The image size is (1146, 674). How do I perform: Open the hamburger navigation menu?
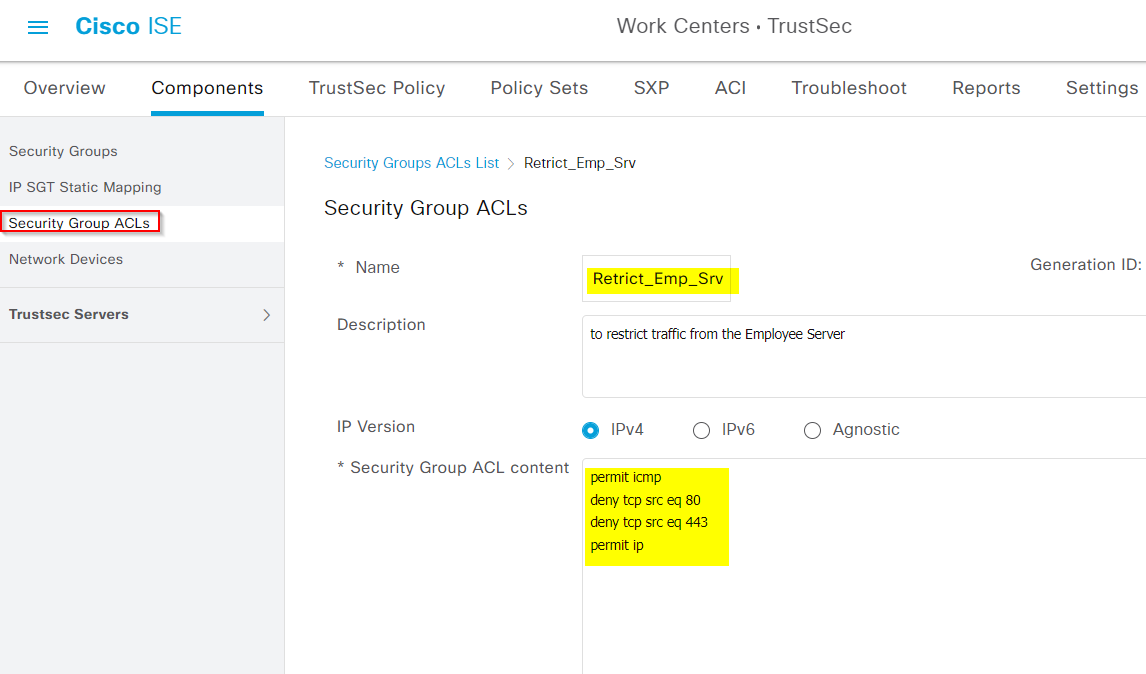tap(38, 27)
